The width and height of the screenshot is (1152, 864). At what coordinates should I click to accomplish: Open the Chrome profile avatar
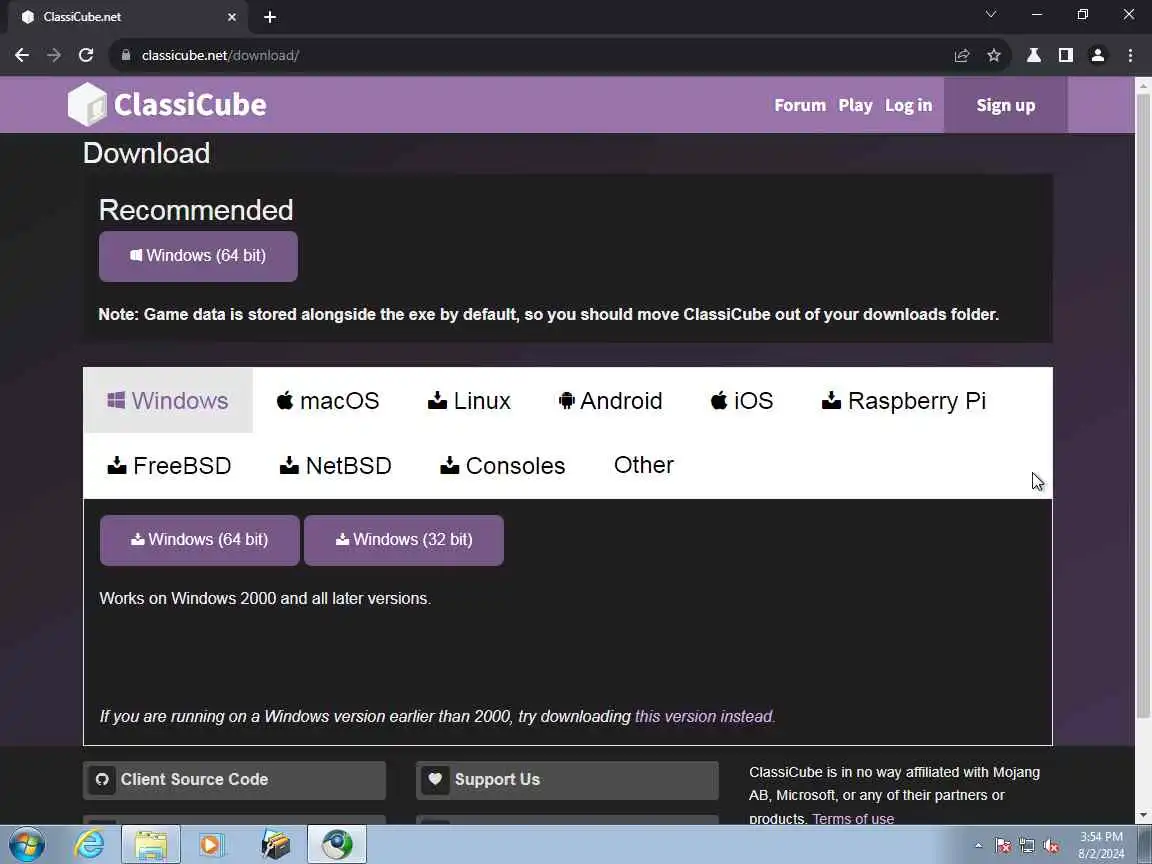click(1098, 55)
